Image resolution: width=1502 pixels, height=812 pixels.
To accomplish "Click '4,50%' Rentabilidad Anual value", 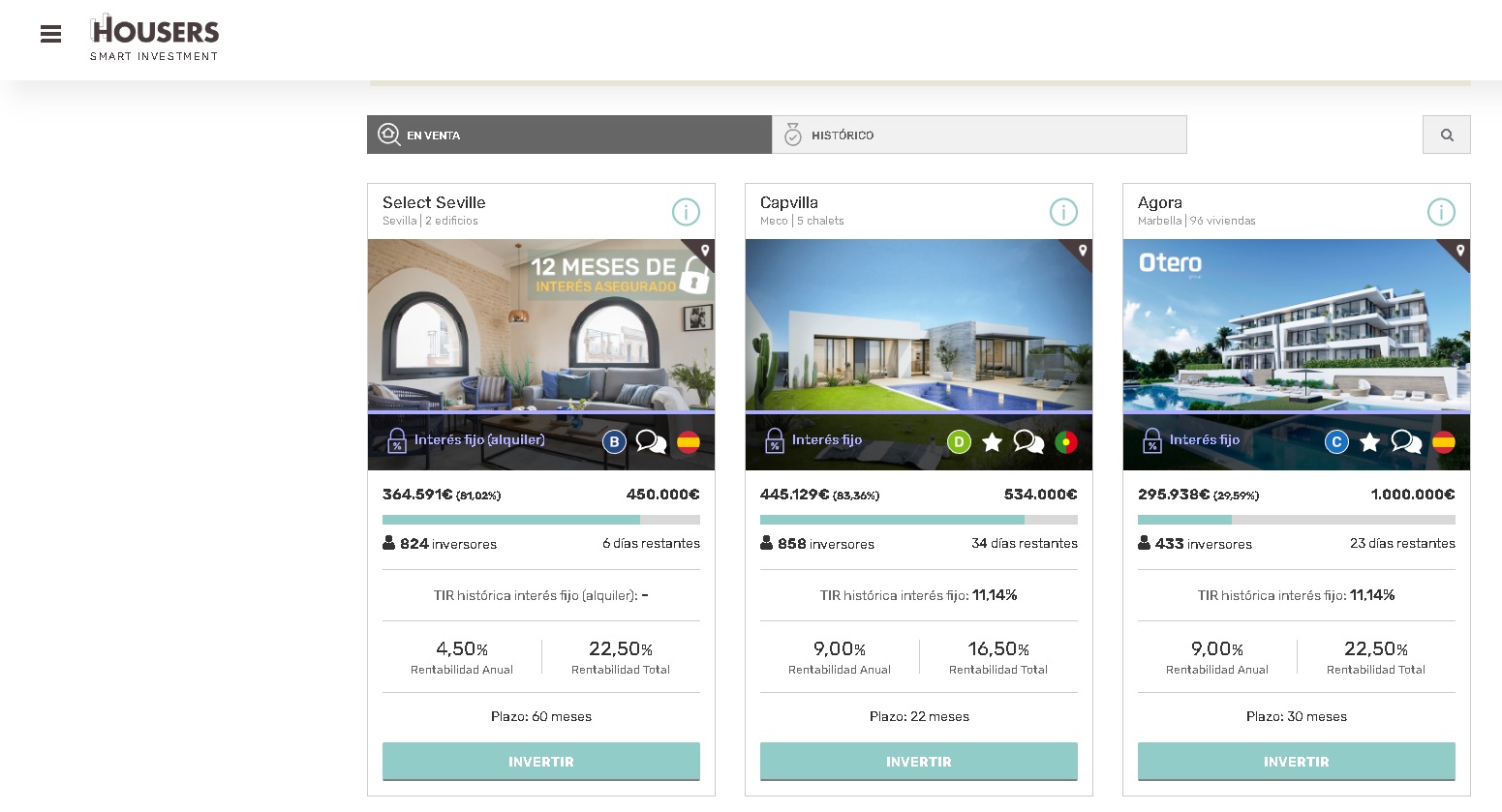I will click(462, 648).
